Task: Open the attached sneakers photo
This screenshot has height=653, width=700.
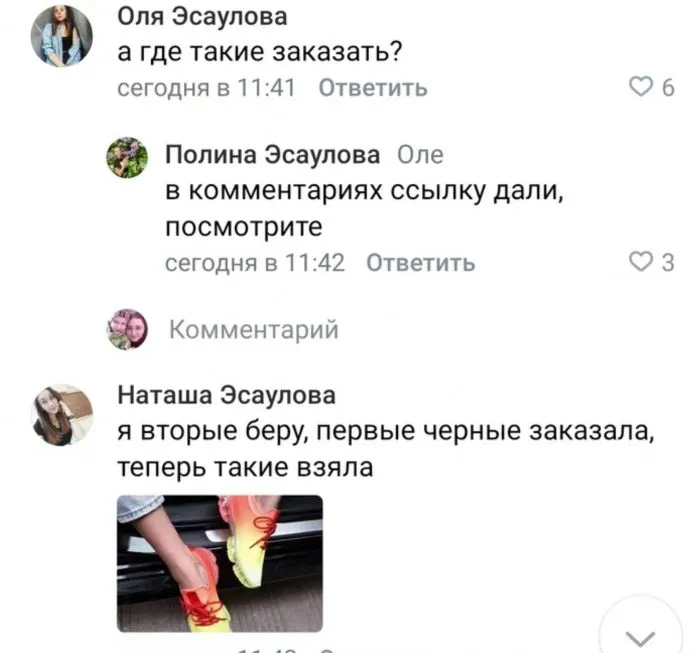Action: click(220, 563)
